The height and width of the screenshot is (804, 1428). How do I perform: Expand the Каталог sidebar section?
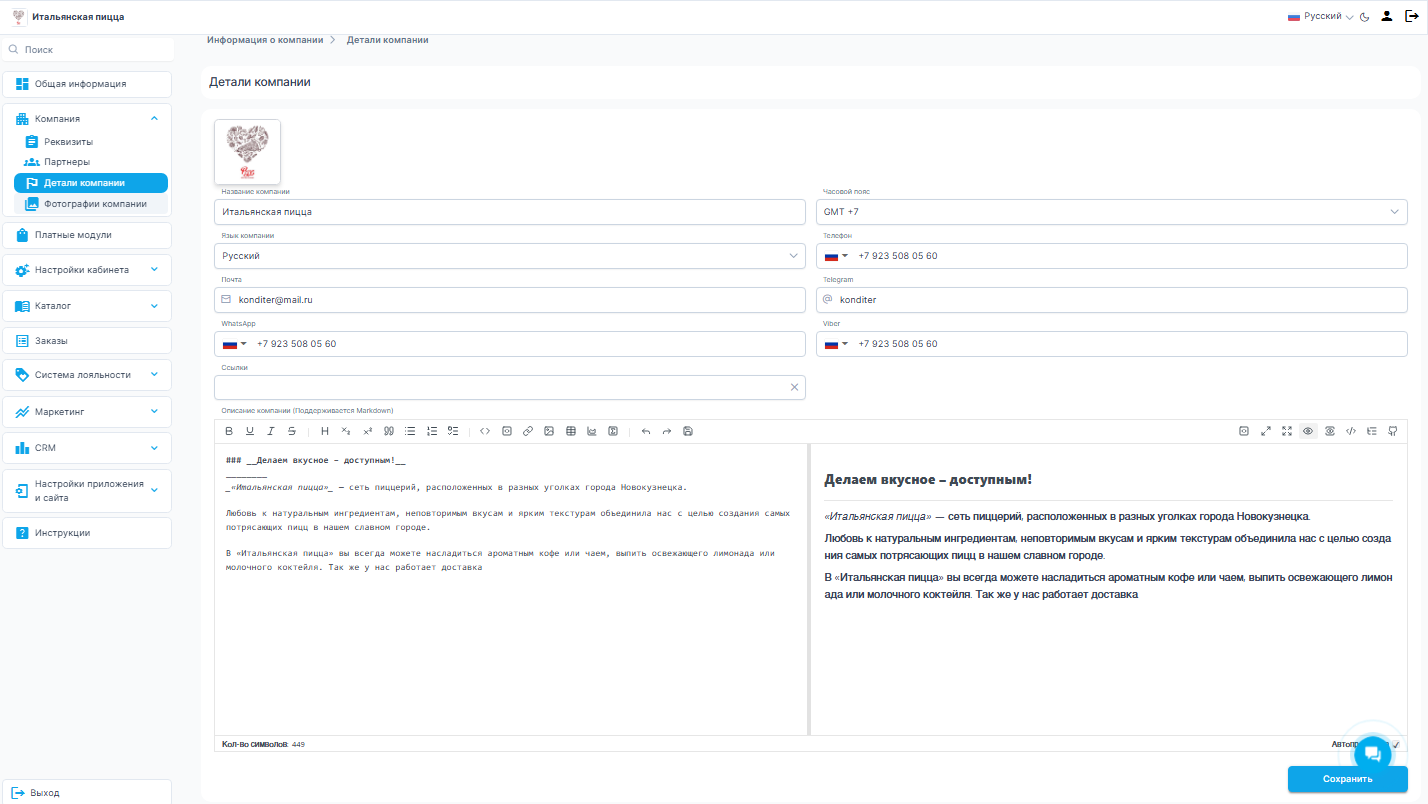87,306
